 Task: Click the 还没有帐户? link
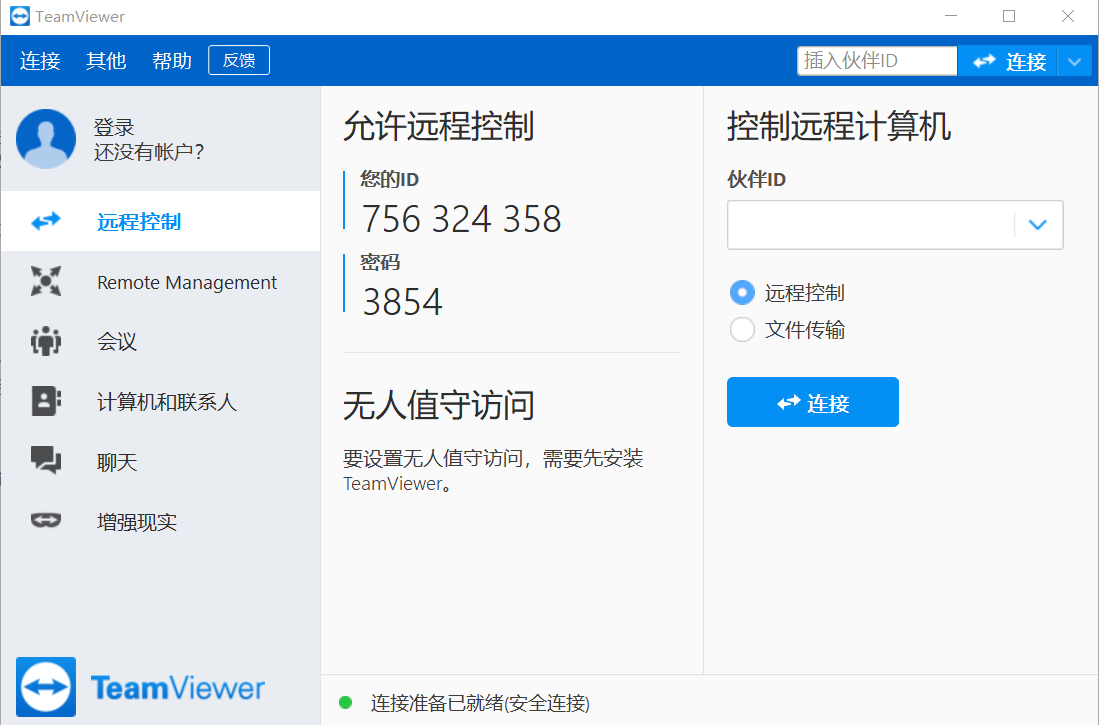pyautogui.click(x=149, y=152)
